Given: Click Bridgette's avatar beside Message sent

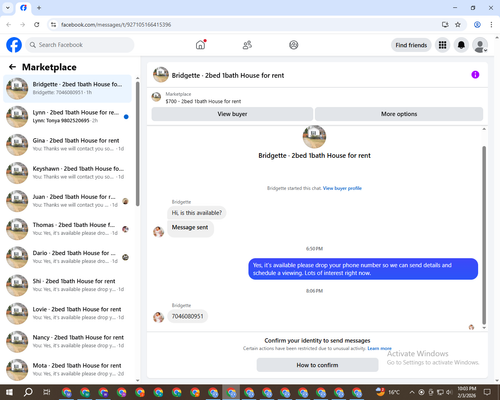Looking at the screenshot, I should pos(158,231).
